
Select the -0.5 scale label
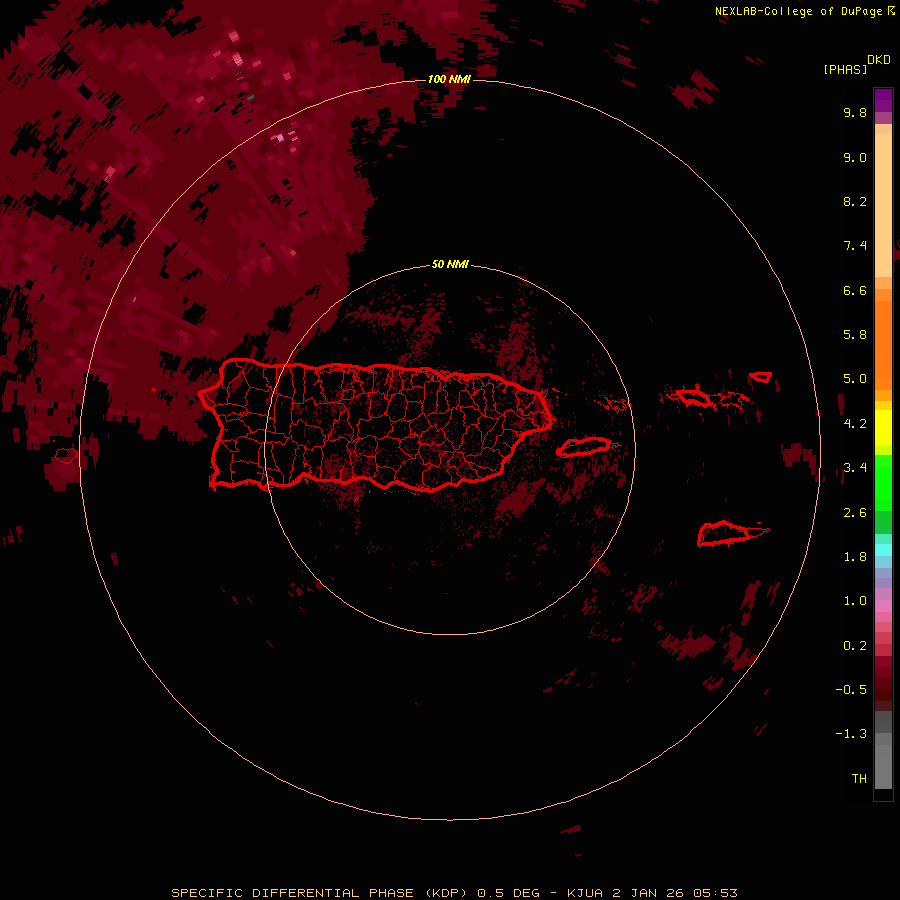click(x=851, y=690)
